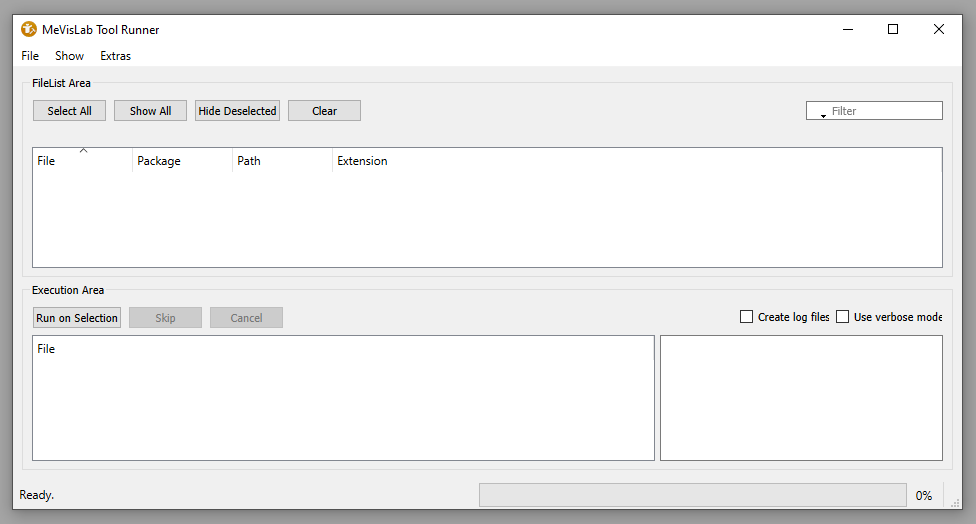Sort file list by Package column

181,161
